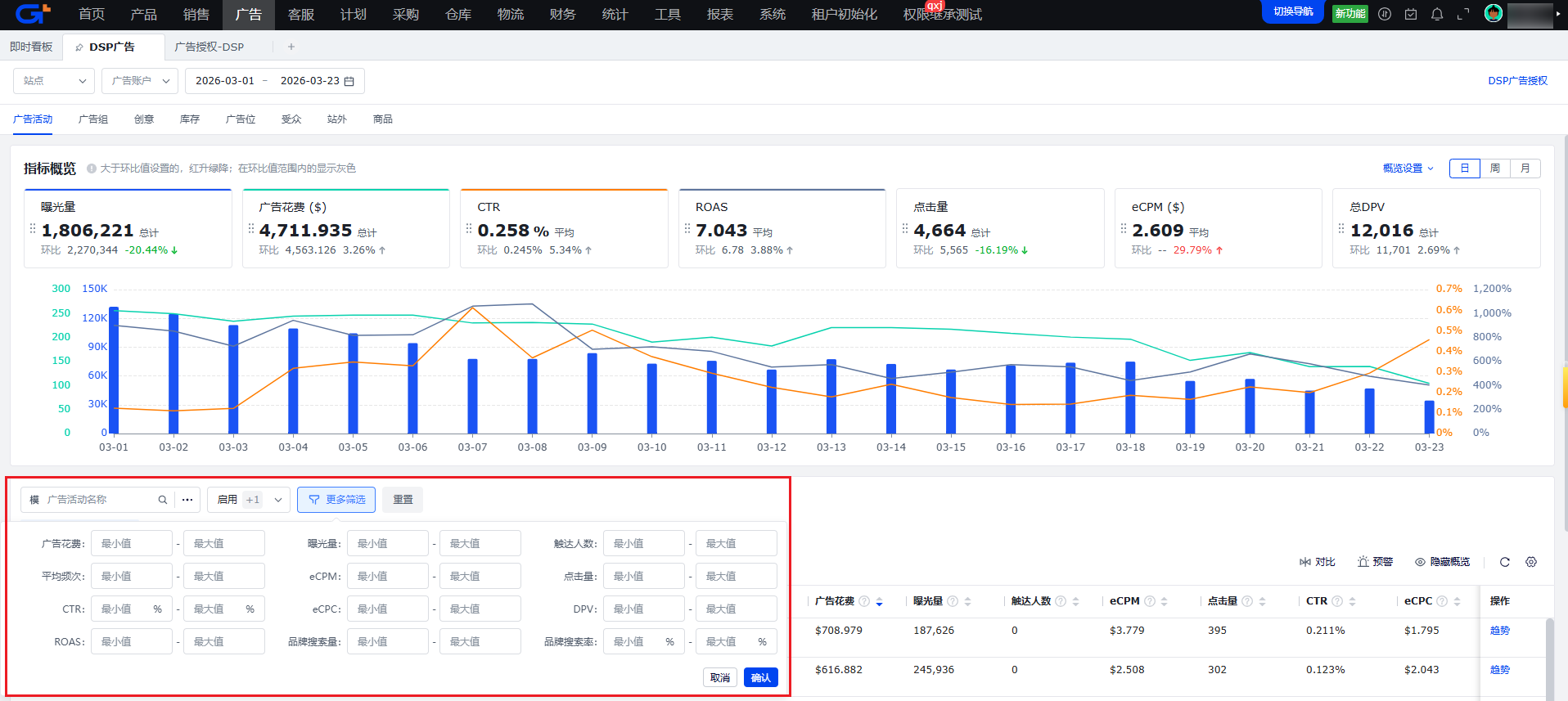
Task: Click the notification bell icon
Action: pyautogui.click(x=1437, y=14)
